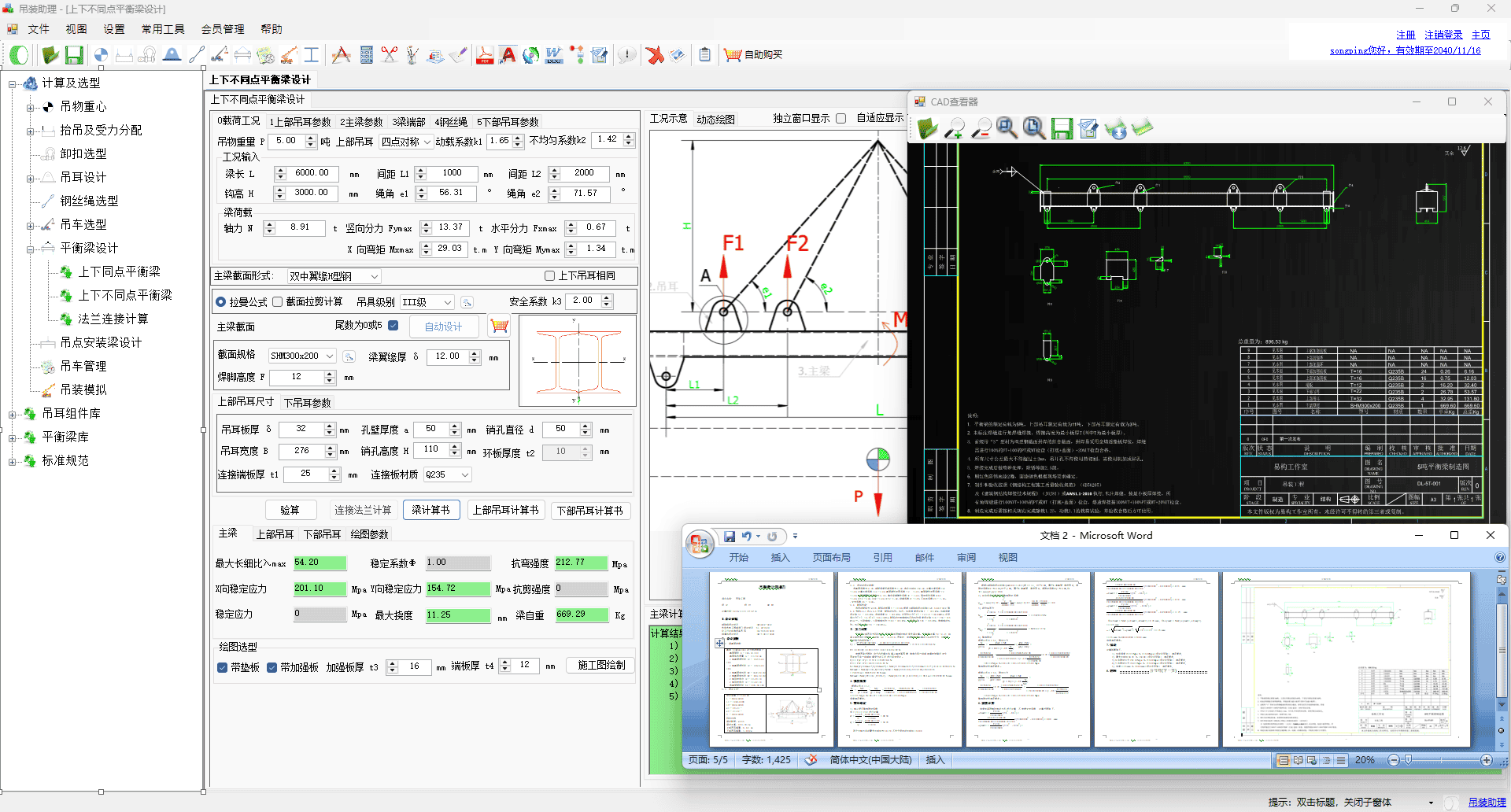This screenshot has width=1511, height=812.
Task: Click the 施工图绘制 button
Action: pyautogui.click(x=601, y=666)
